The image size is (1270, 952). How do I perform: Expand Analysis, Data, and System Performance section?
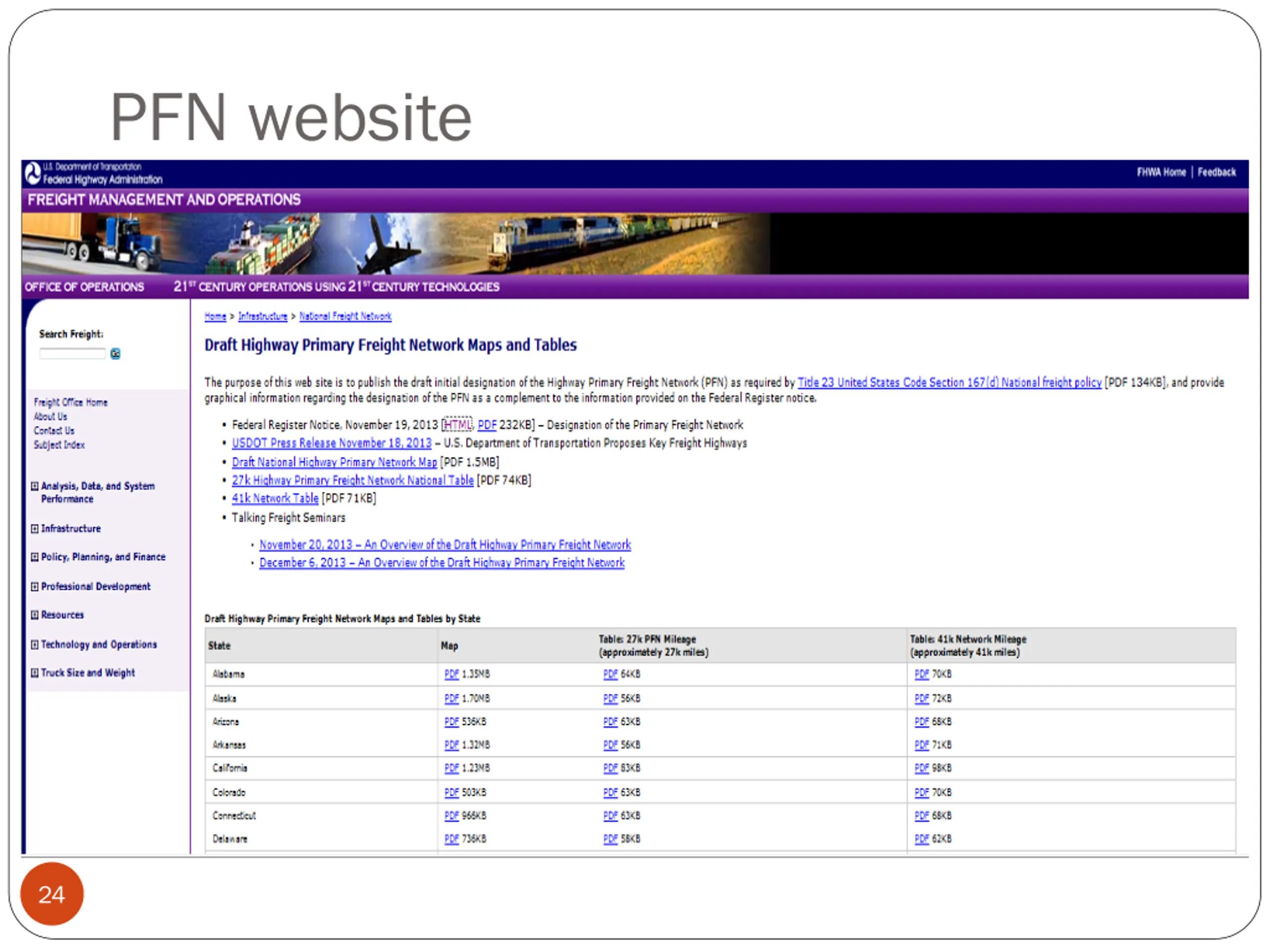(34, 486)
